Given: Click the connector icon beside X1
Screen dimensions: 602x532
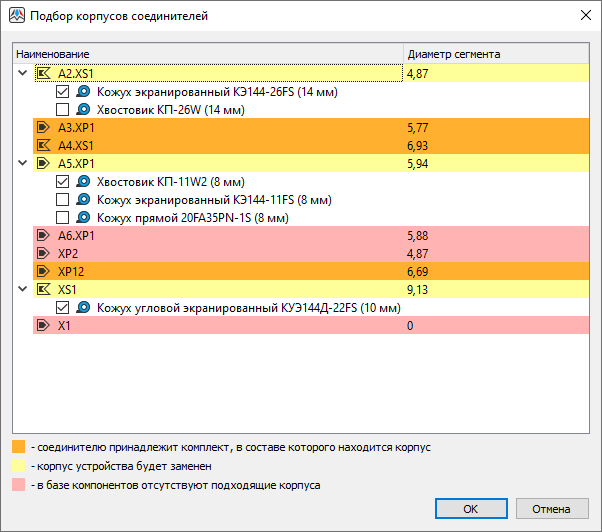Looking at the screenshot, I should pyautogui.click(x=43, y=325).
